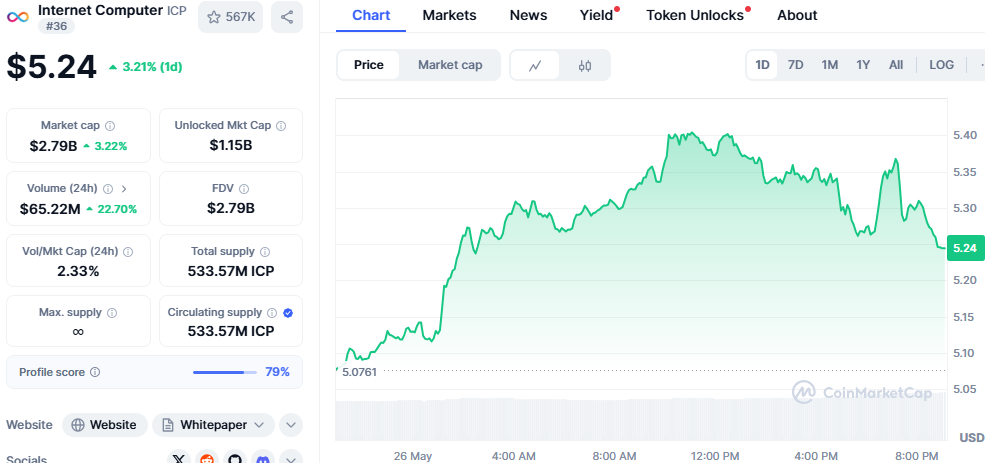
Task: Click the 5.40 price axis label
Action: pos(964,135)
